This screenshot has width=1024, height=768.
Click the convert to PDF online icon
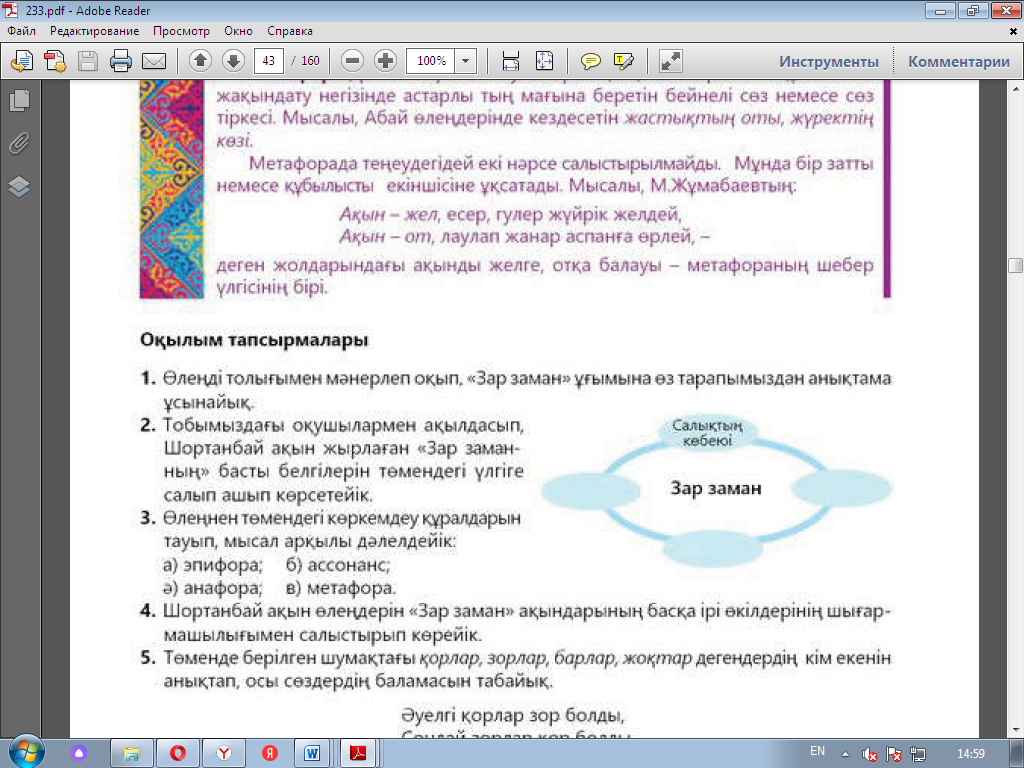[x=22, y=61]
